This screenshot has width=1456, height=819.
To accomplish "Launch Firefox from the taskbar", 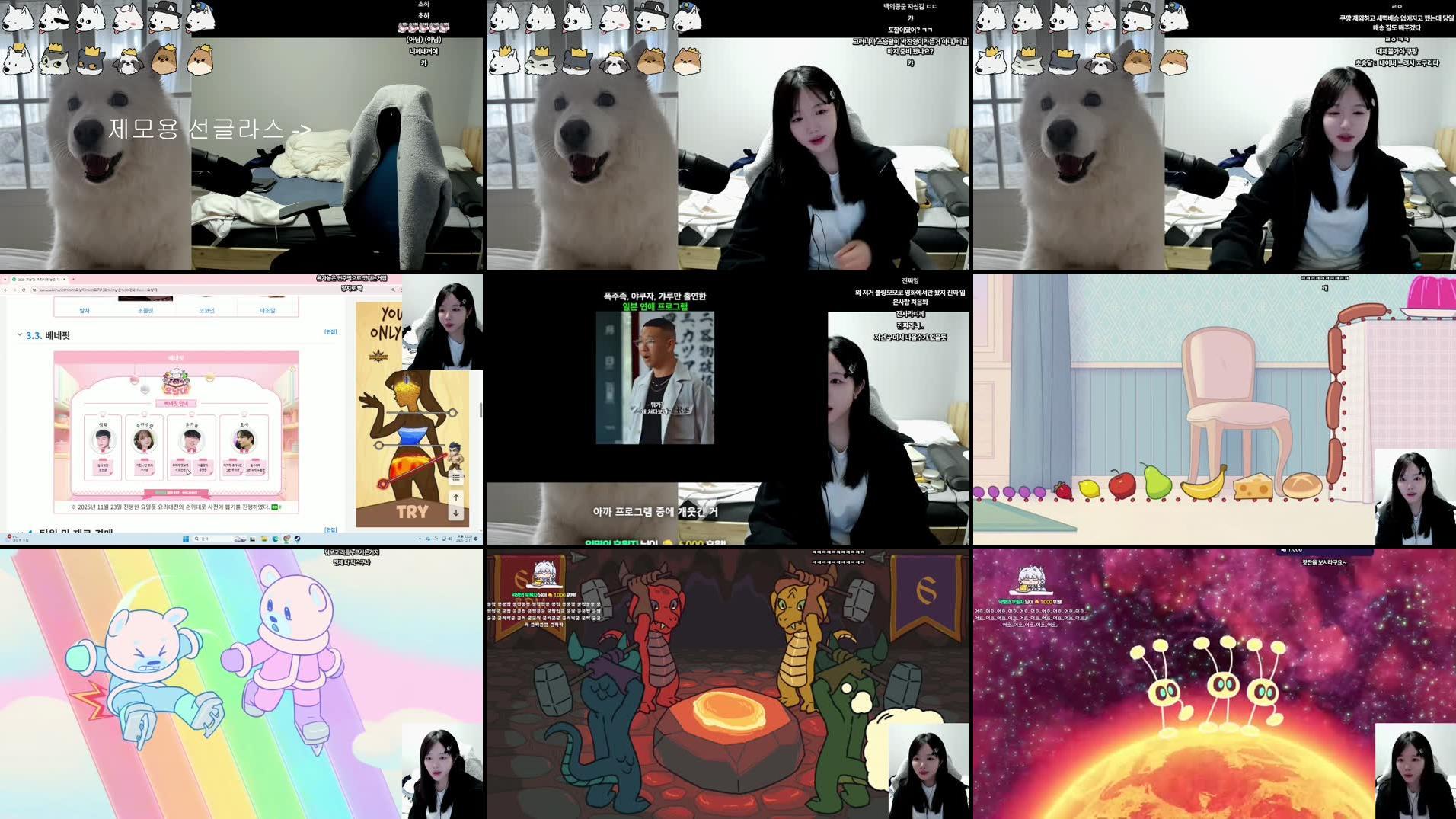I will point(287,537).
